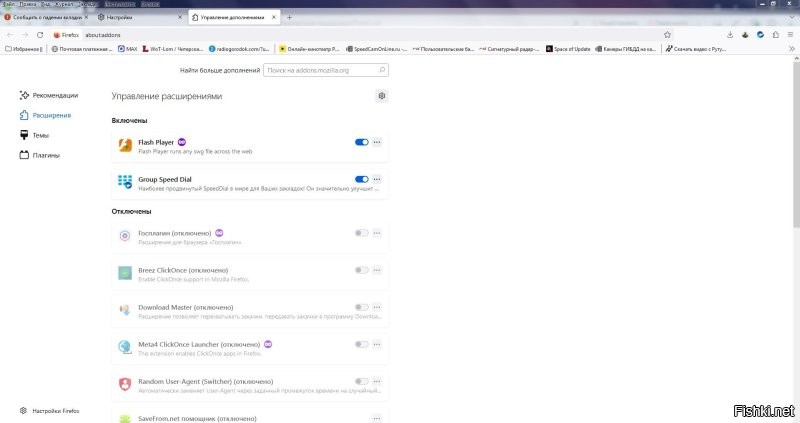This screenshot has height=423, width=800.
Task: Open the Flash Player extension details
Action: tap(249, 146)
